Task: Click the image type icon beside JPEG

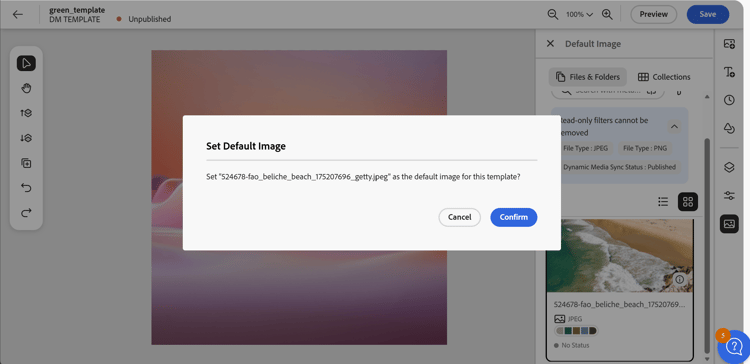Action: click(559, 319)
